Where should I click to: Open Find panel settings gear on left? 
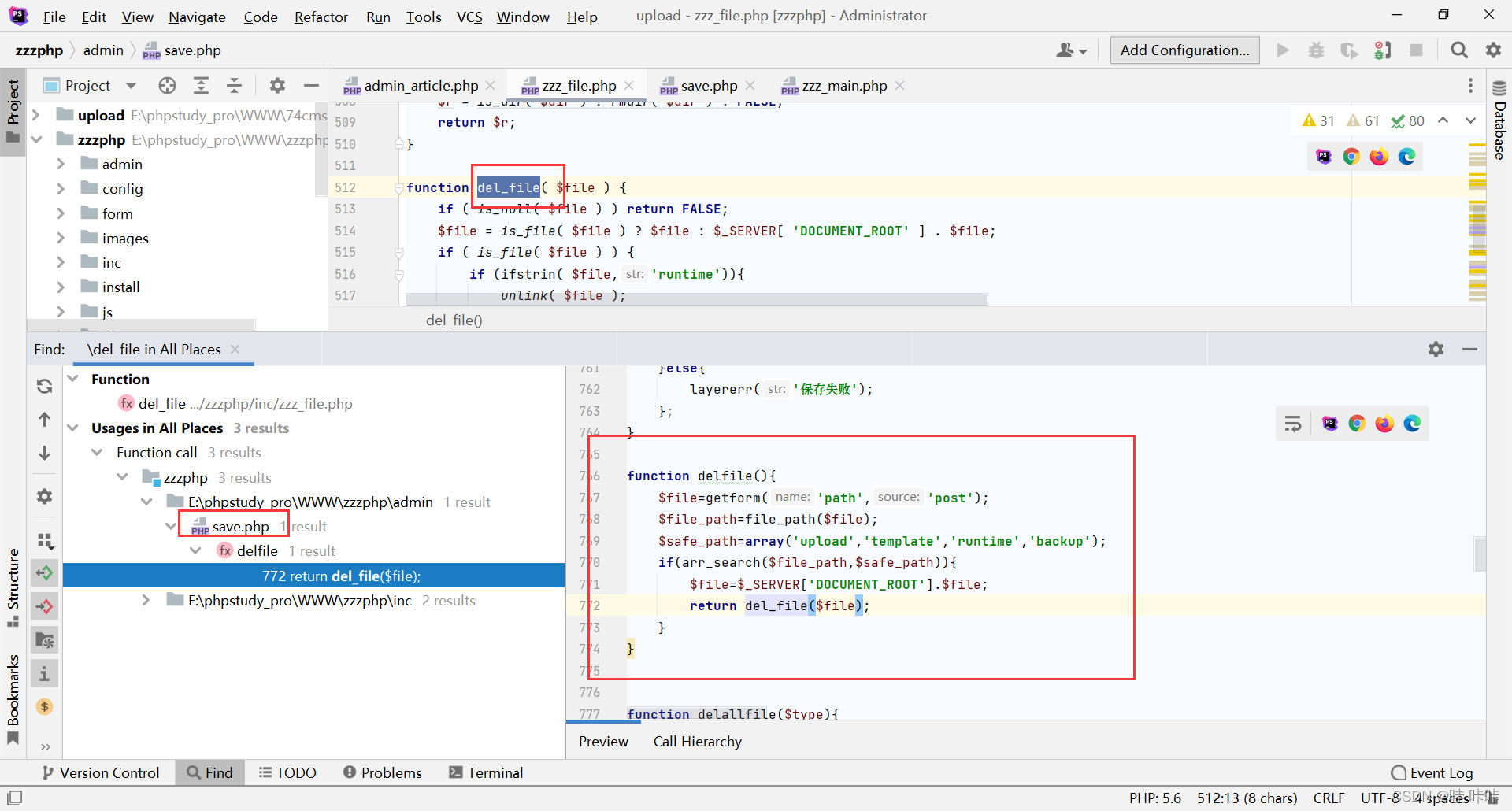(x=45, y=496)
